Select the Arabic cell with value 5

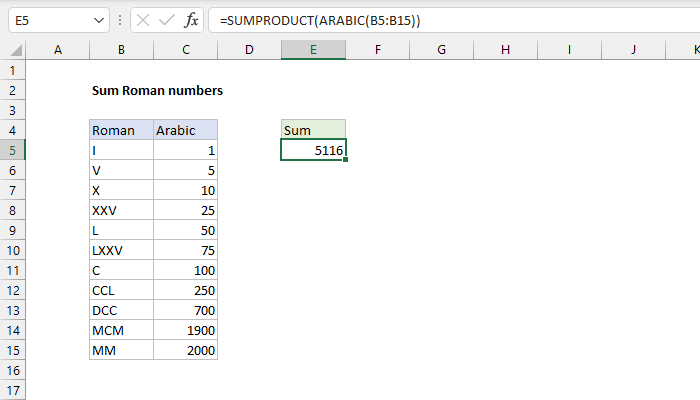(186, 170)
